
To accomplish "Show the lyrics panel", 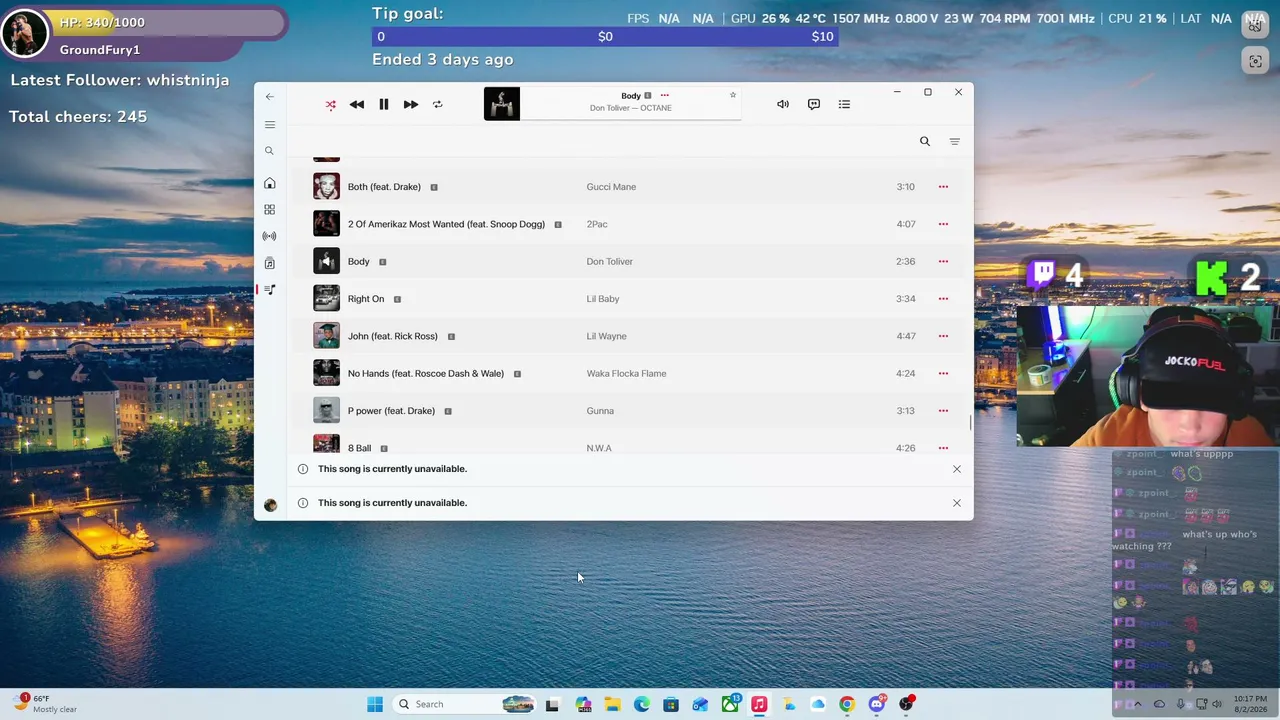I will [814, 104].
